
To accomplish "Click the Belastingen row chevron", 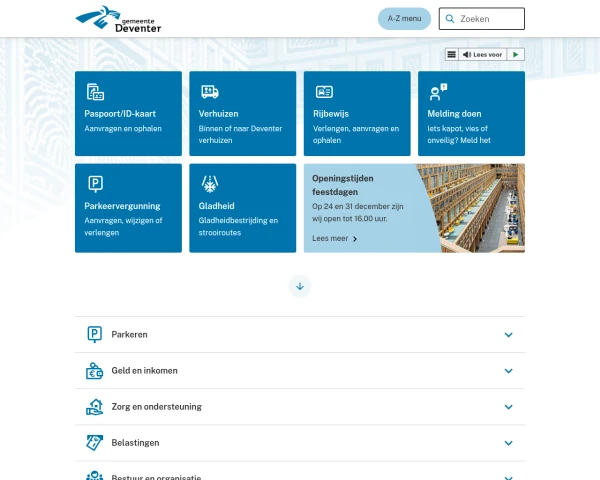I will pyautogui.click(x=508, y=443).
